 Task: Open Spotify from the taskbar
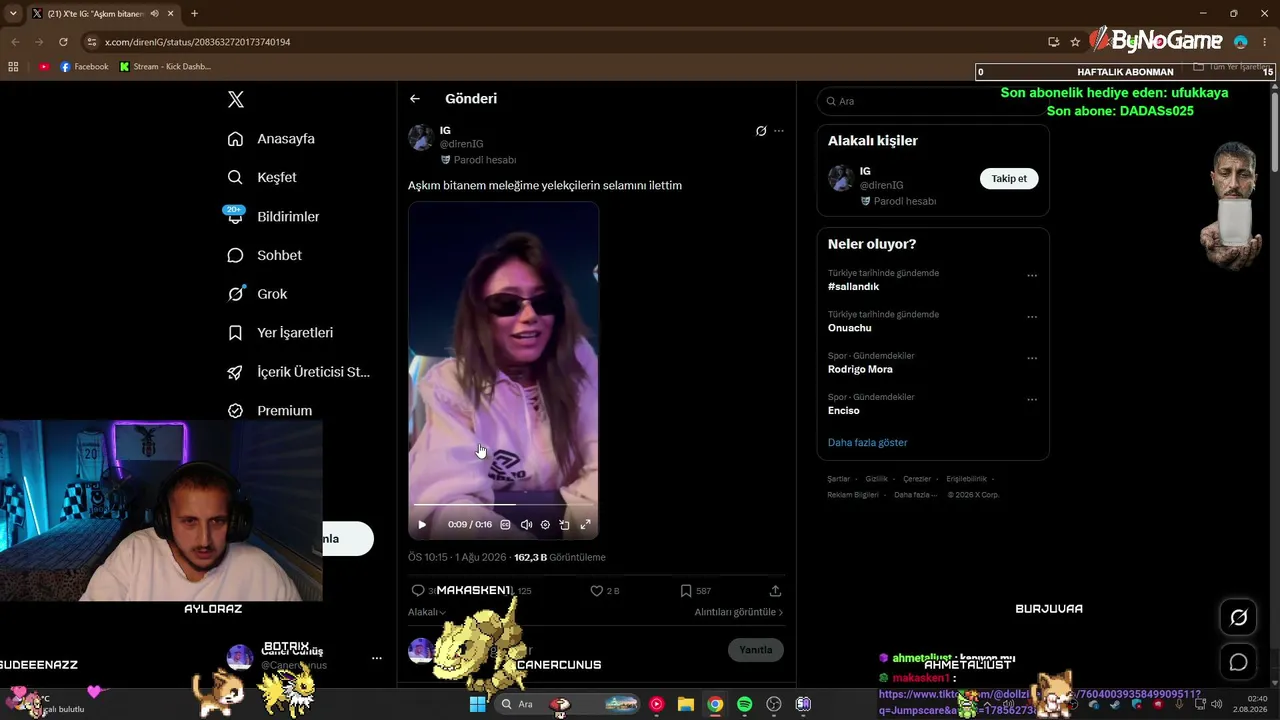[744, 704]
